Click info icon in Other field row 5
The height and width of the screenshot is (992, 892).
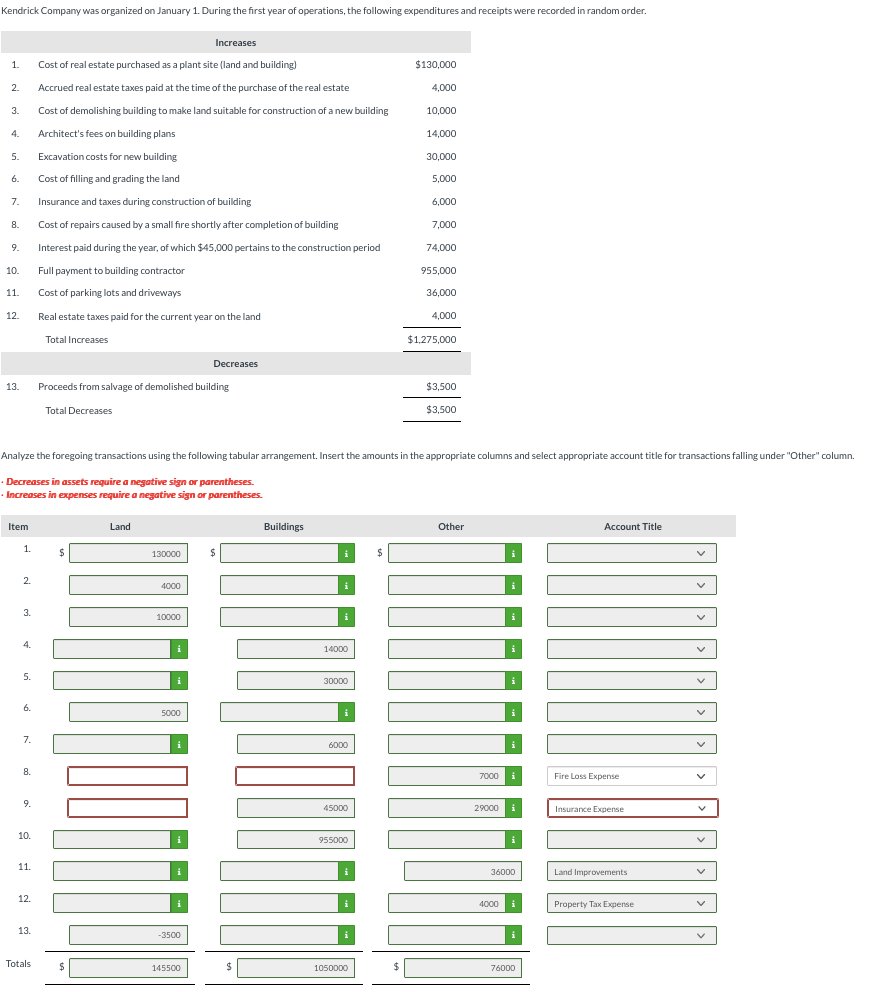(x=513, y=681)
